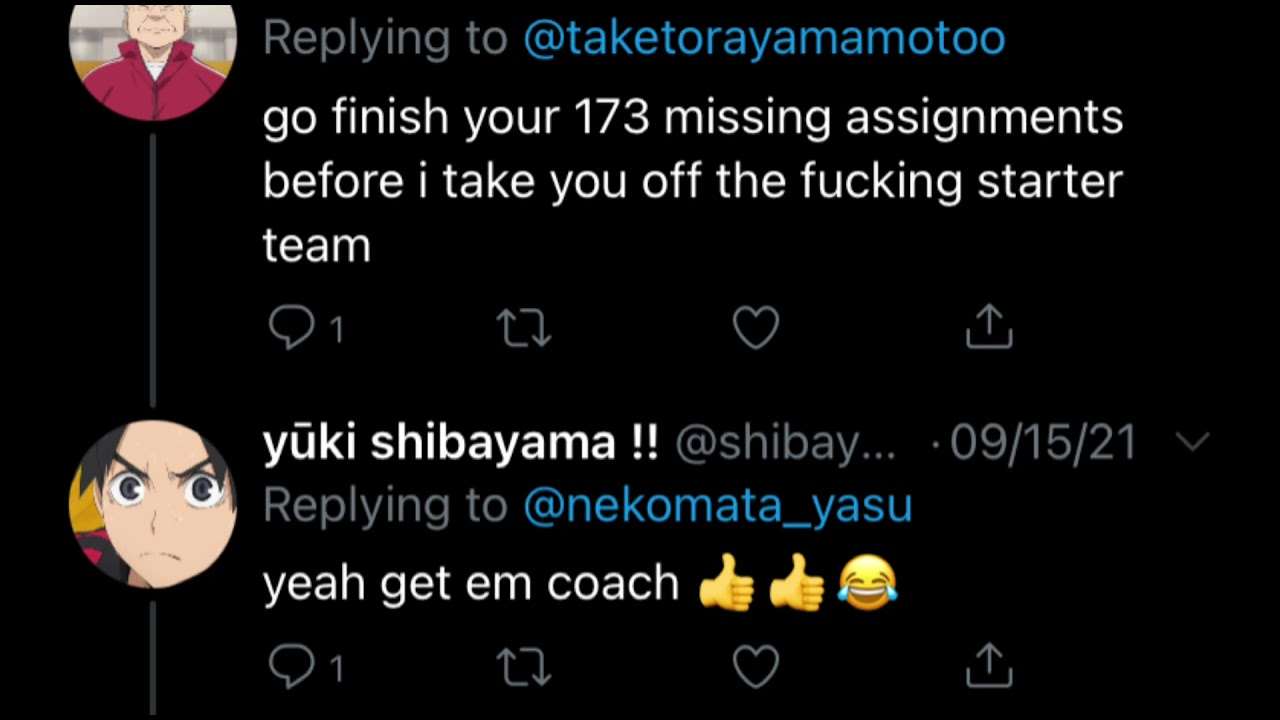
Task: Open yūki shibayama's avatar
Action: tap(152, 504)
